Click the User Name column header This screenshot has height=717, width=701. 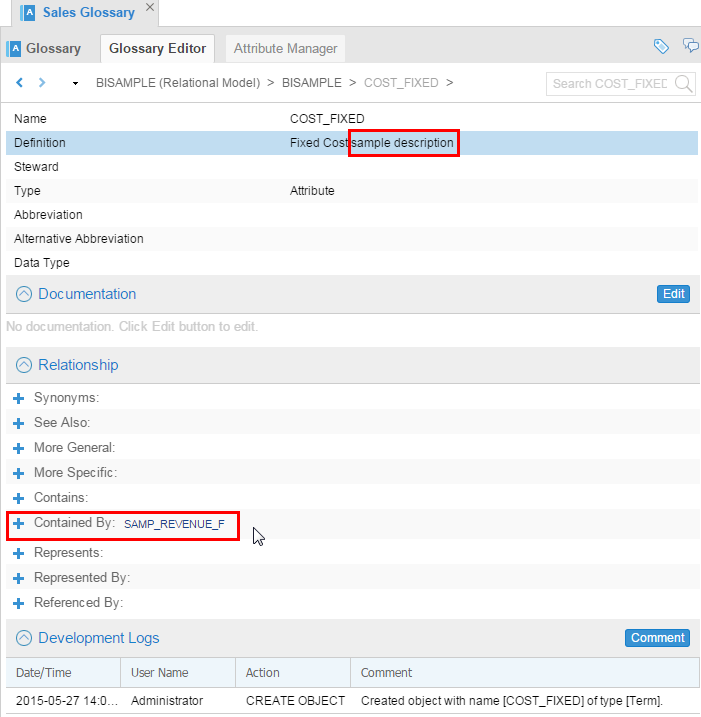click(178, 673)
